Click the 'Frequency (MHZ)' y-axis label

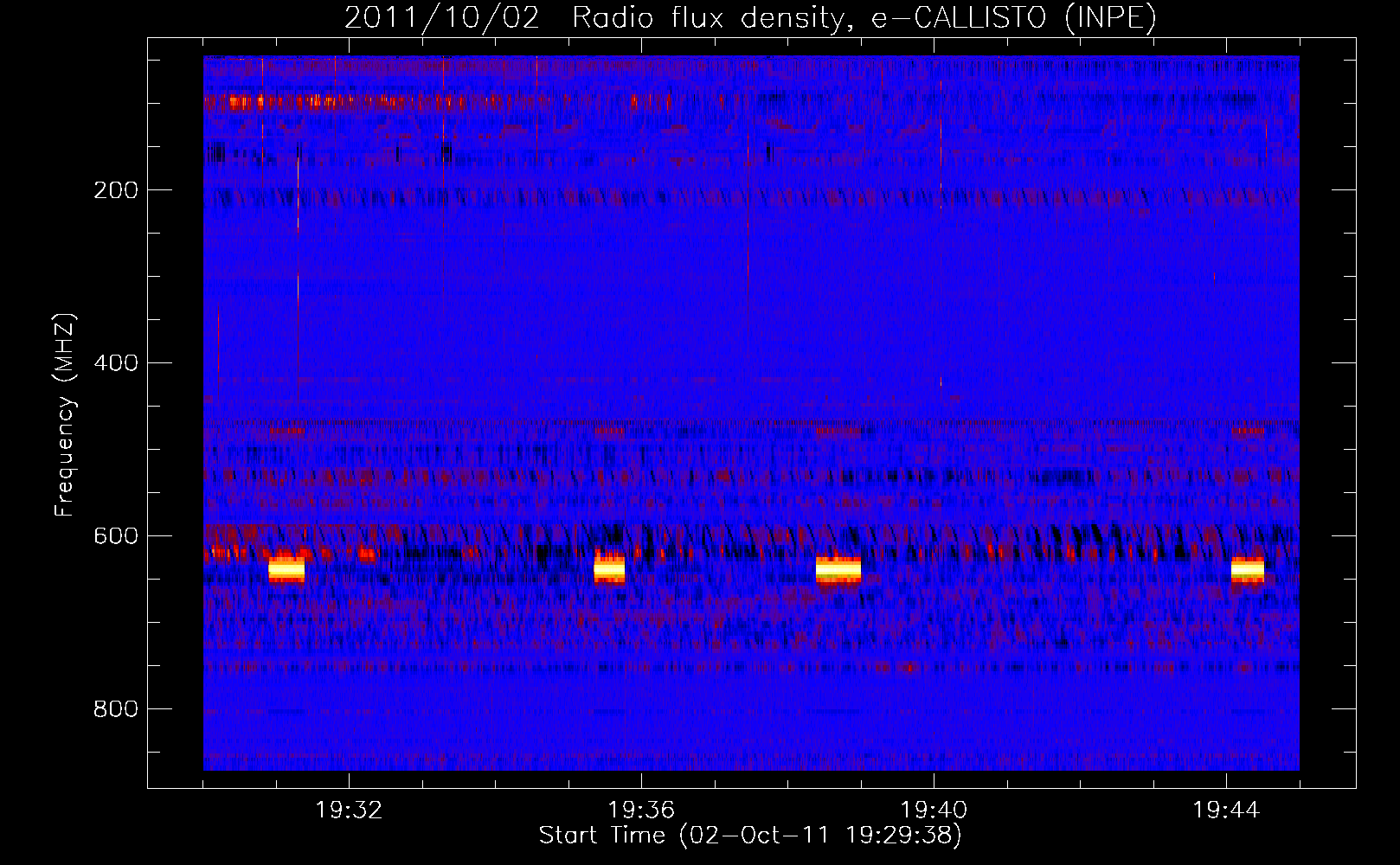point(65,414)
